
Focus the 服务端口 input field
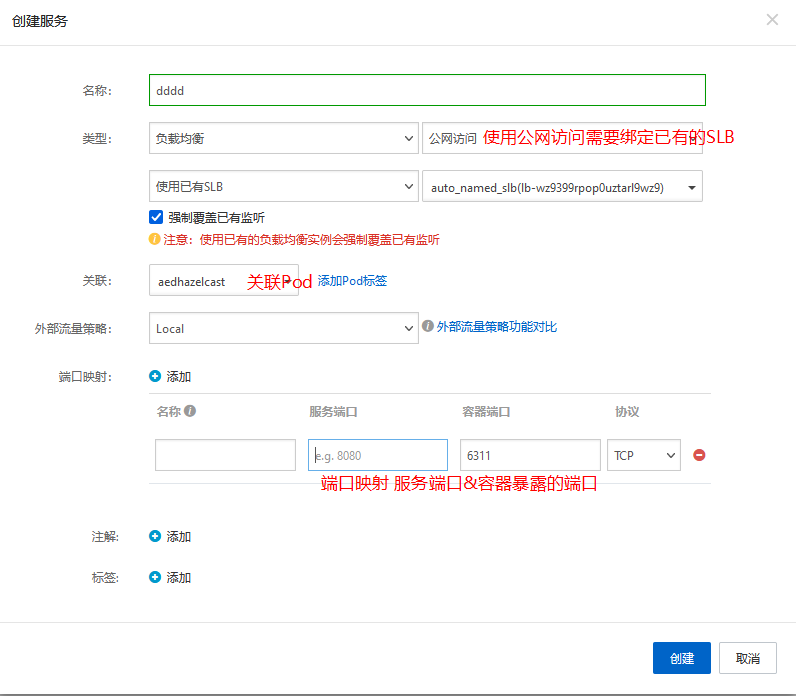(x=377, y=455)
